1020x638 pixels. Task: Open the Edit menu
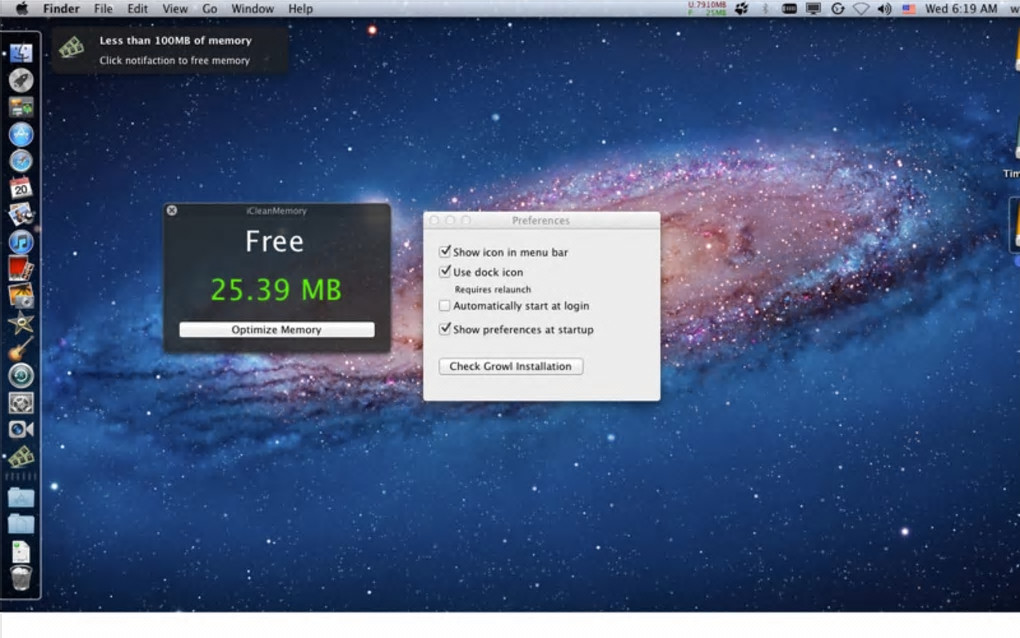click(x=137, y=8)
